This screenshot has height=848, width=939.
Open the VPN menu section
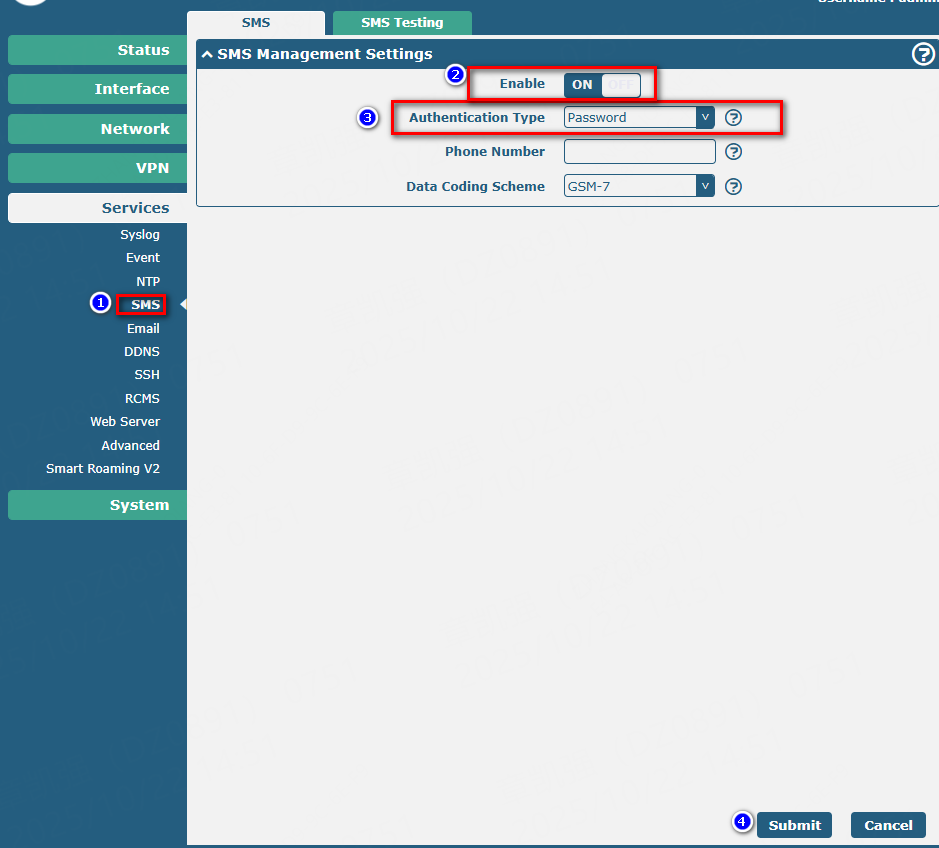pyautogui.click(x=98, y=168)
